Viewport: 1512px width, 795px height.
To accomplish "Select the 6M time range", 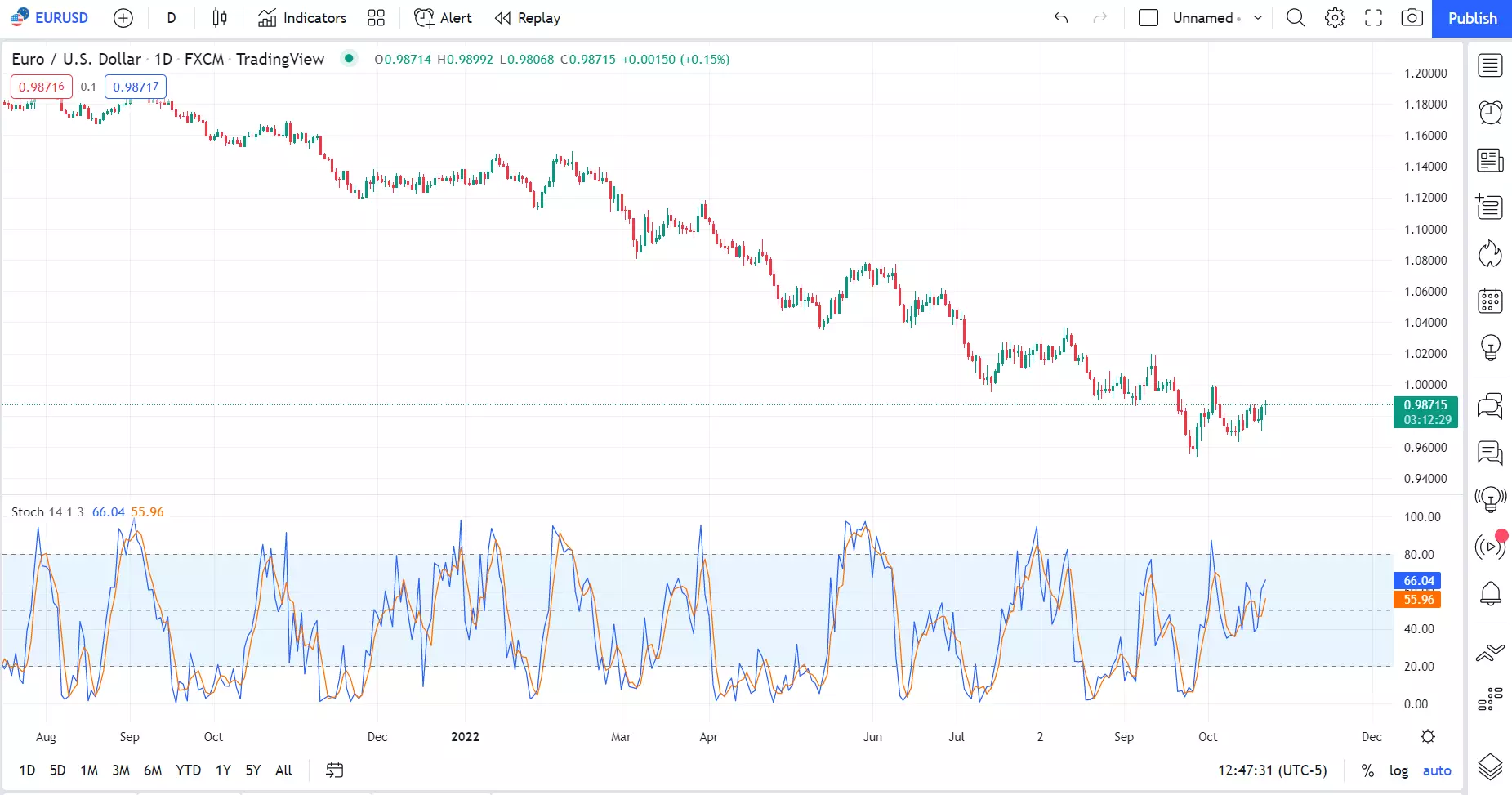I will (153, 770).
